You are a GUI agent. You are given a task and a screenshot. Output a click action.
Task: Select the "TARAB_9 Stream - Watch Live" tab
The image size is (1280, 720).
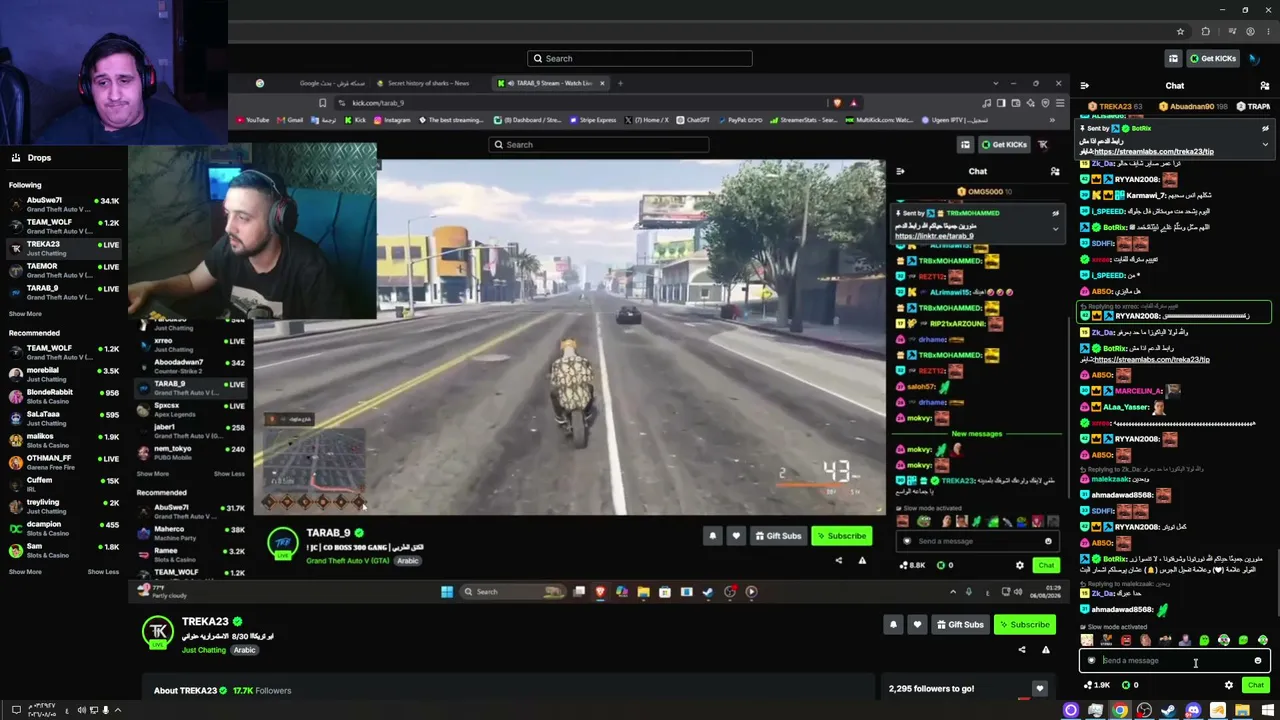[x=551, y=83]
